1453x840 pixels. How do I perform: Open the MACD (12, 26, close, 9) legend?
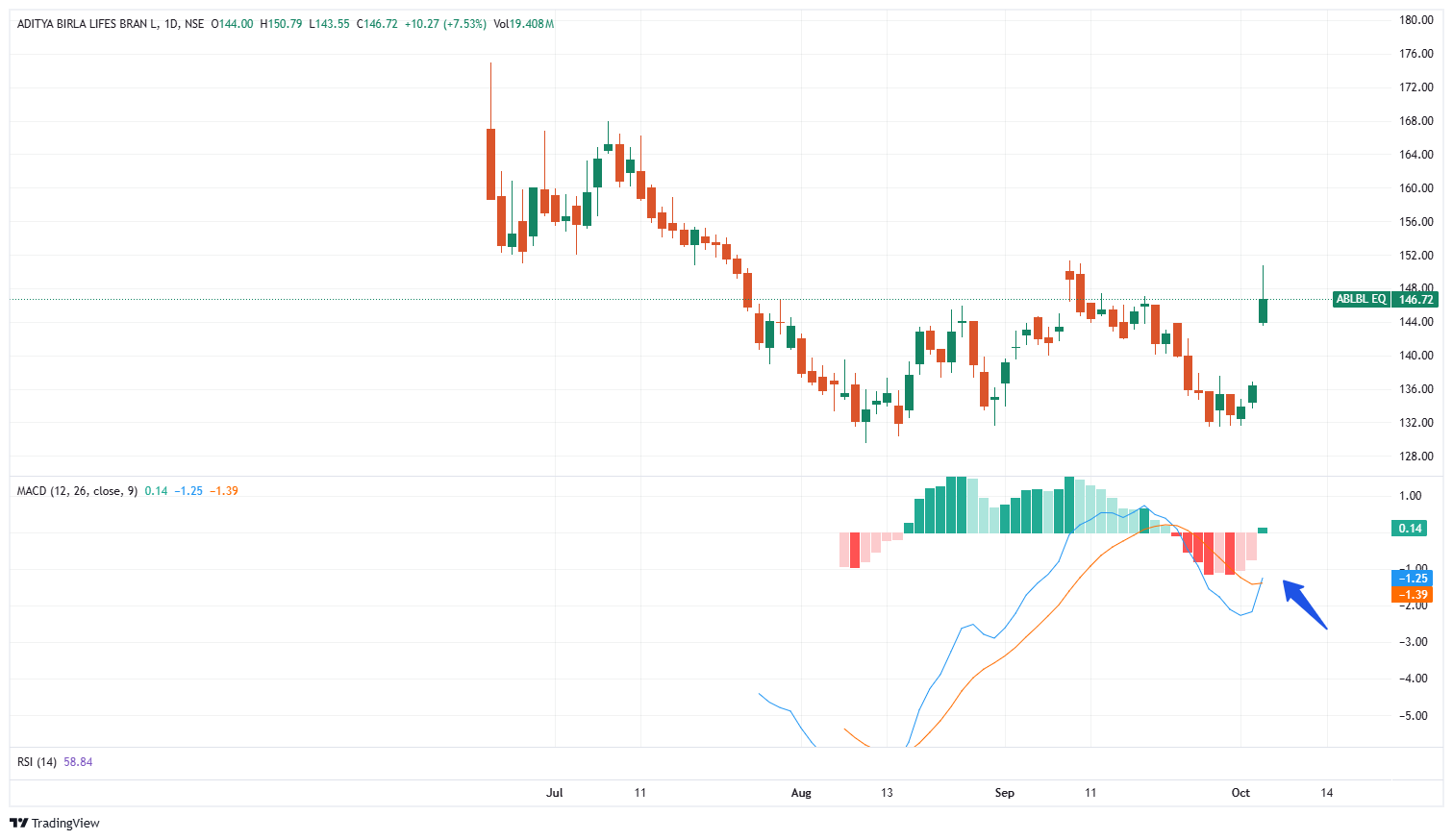click(77, 491)
